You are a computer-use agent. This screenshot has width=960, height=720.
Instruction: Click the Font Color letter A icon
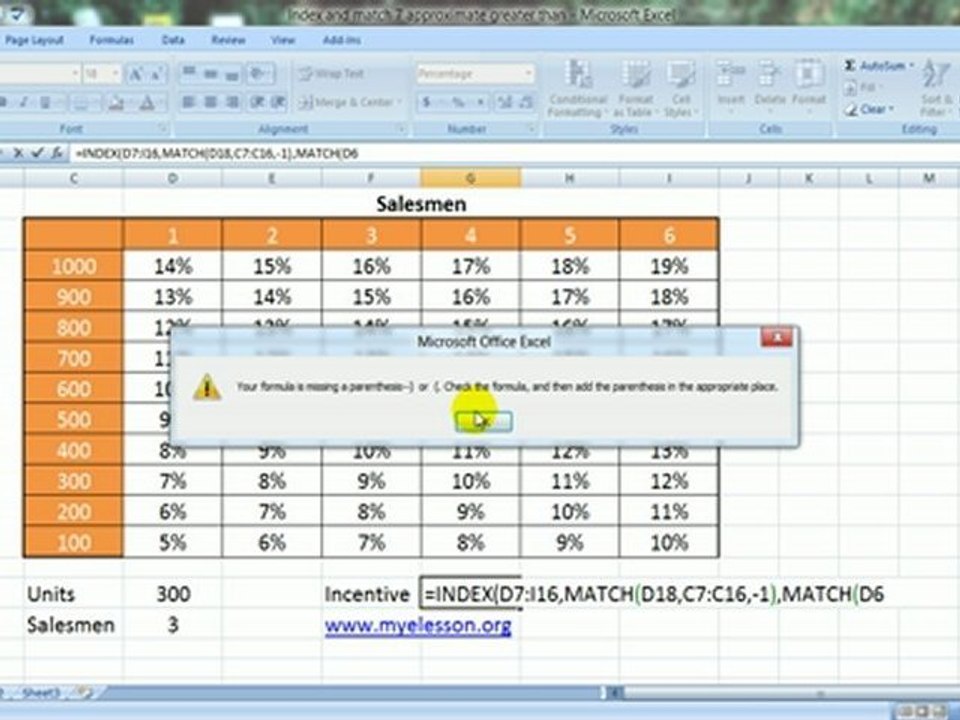click(x=147, y=102)
